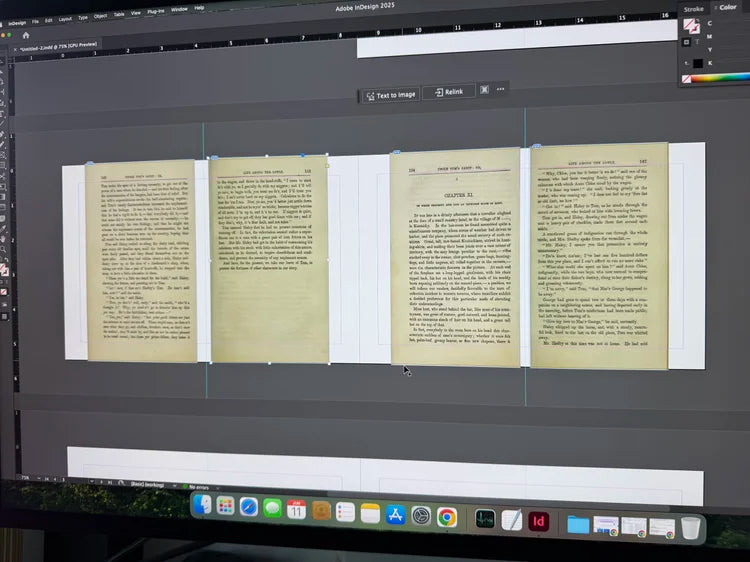Open the more options ellipsis in taskbar
The height and width of the screenshot is (562, 750).
point(500,89)
